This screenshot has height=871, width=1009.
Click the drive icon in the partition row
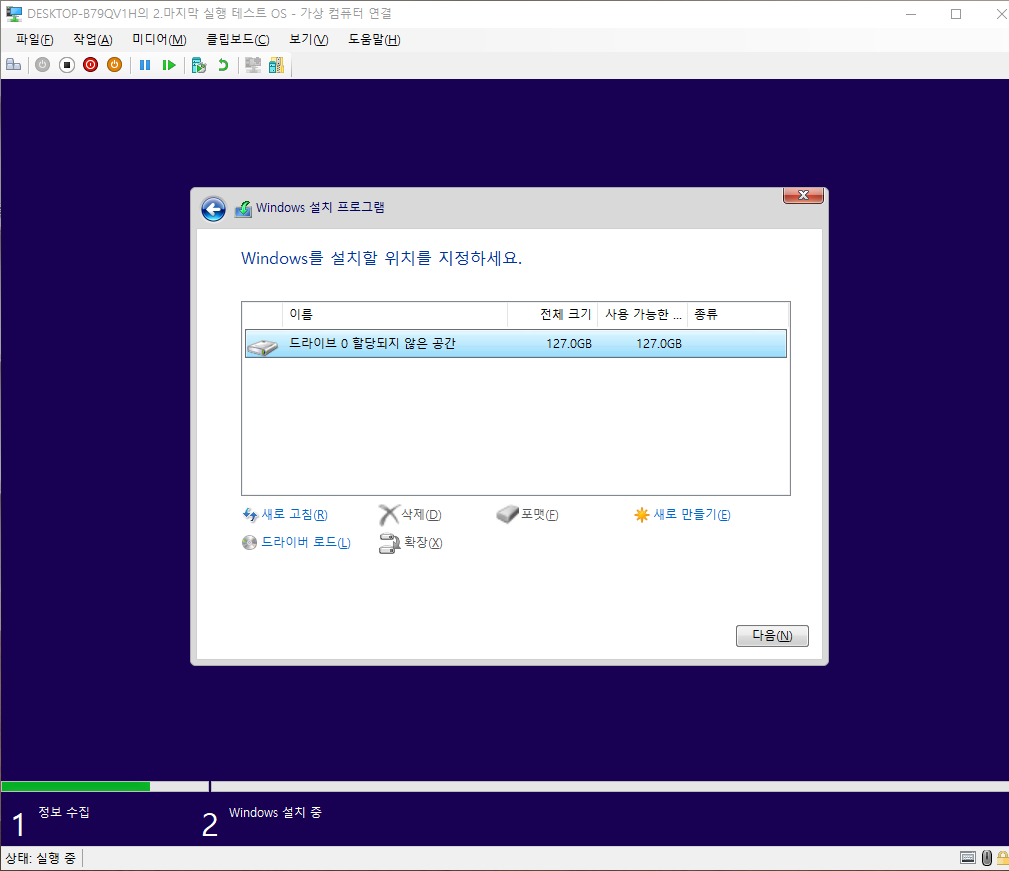click(x=263, y=347)
